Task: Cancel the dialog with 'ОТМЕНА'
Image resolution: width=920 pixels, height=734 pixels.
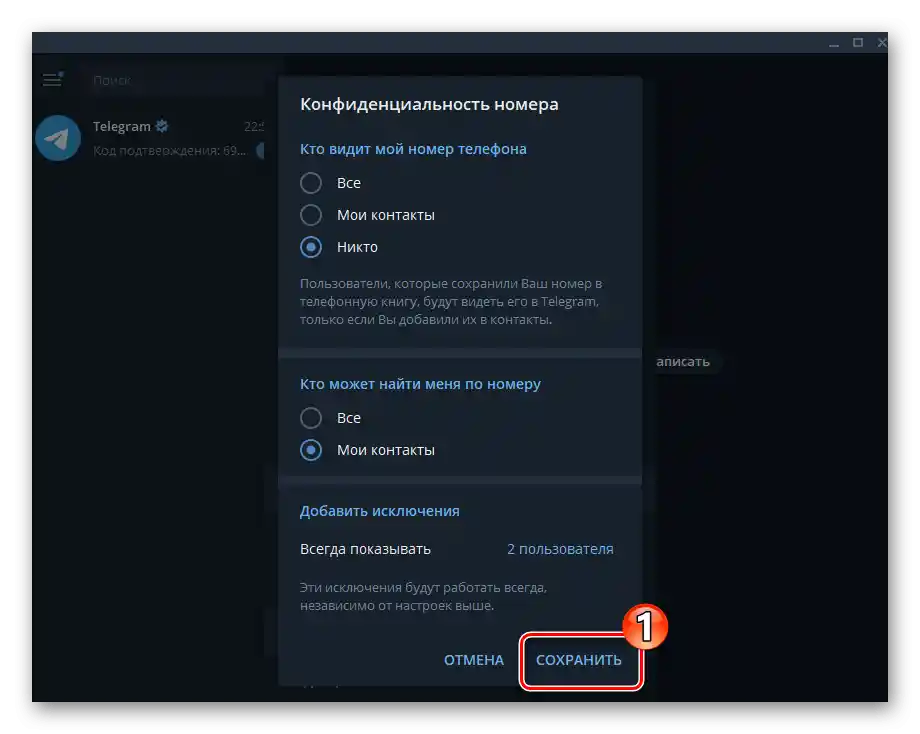Action: pos(473,660)
